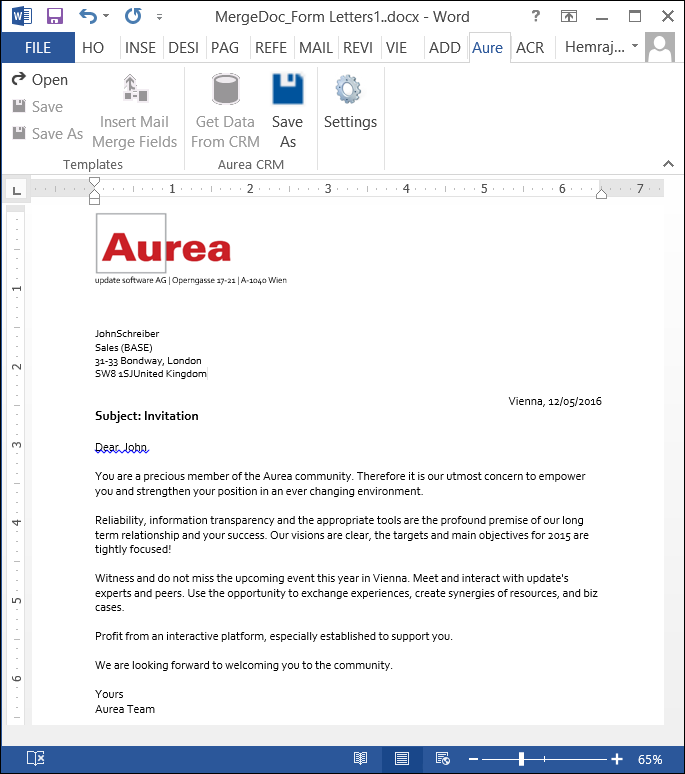Customize Quick Access Toolbar dropdown
This screenshot has height=774, width=685.
point(159,17)
